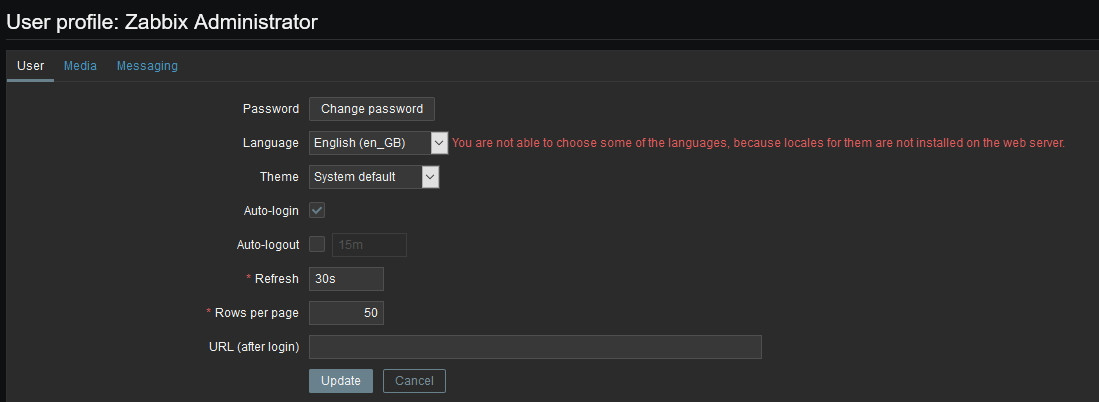This screenshot has width=1099, height=402.
Task: Select the User tab
Action: (31, 66)
